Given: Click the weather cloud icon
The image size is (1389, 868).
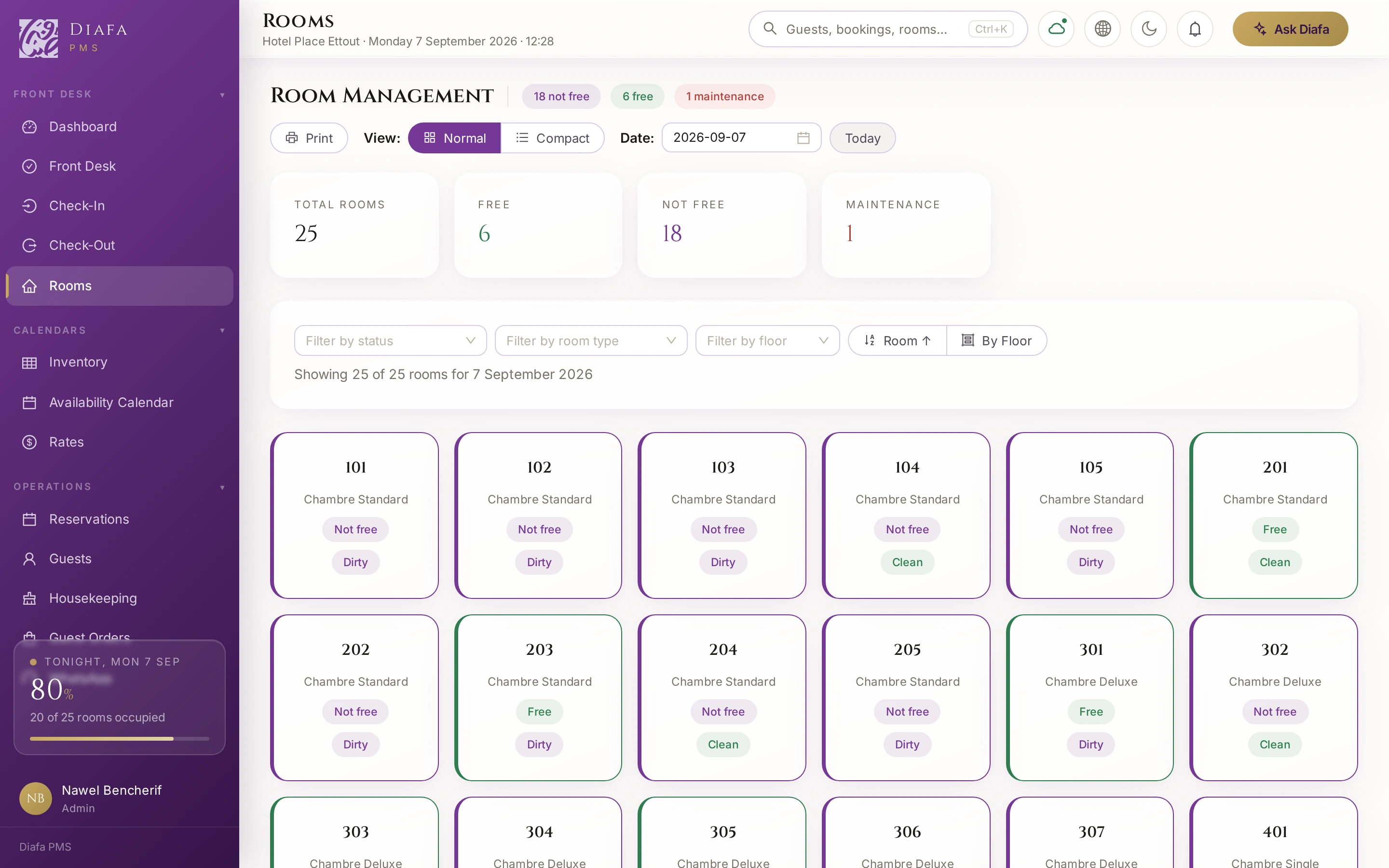Looking at the screenshot, I should click(1056, 29).
